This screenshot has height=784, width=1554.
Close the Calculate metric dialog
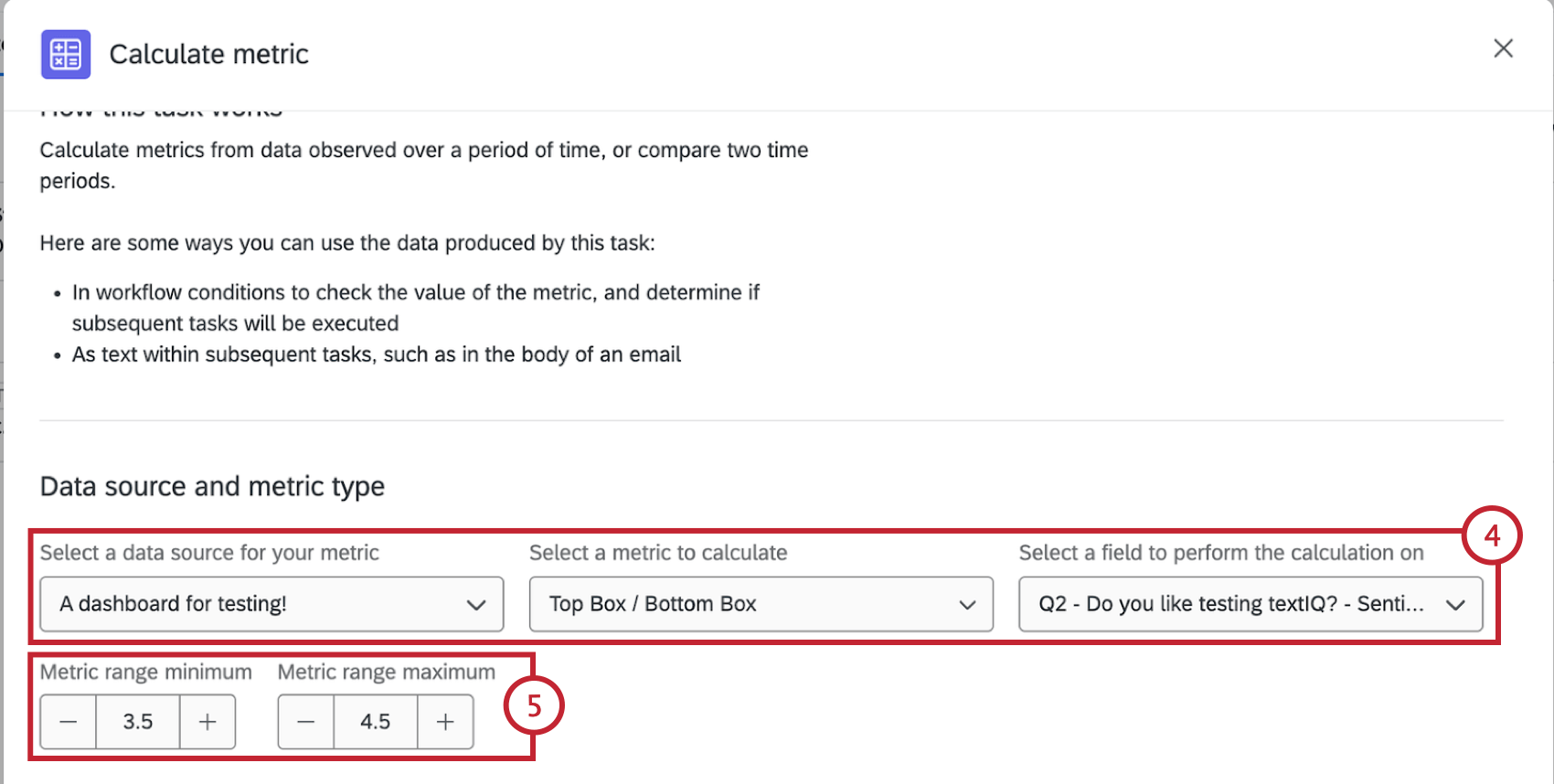1503,48
